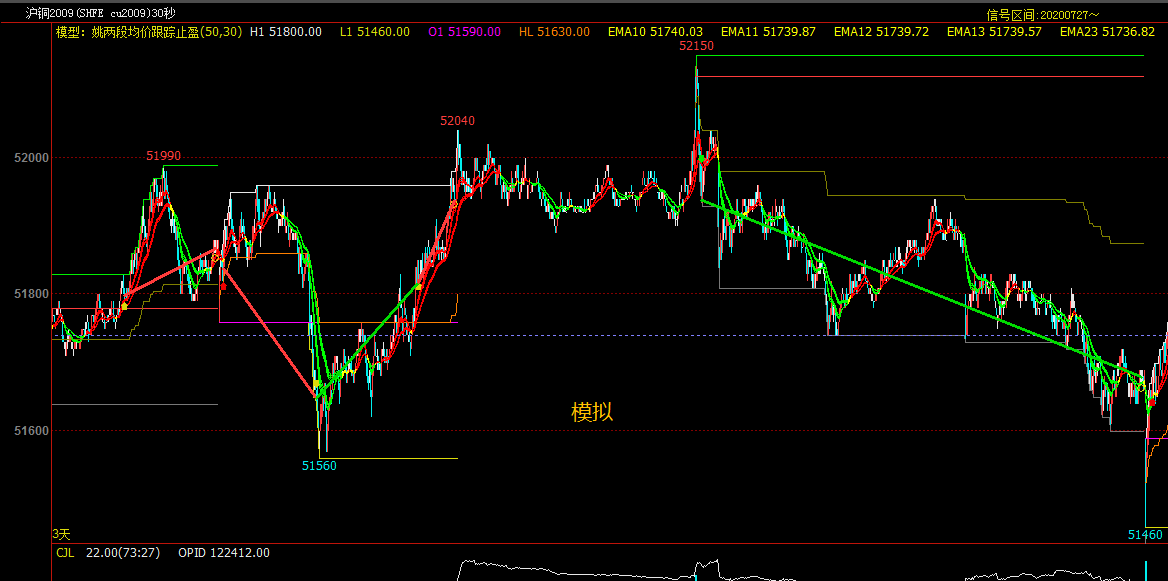Select the L1 51460.00 indicator label

375,32
